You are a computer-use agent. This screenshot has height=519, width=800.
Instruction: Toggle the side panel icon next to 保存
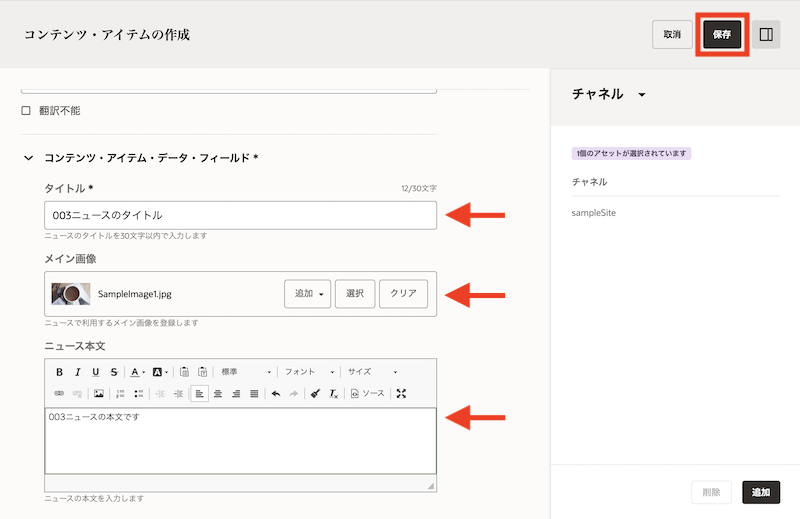coord(766,34)
